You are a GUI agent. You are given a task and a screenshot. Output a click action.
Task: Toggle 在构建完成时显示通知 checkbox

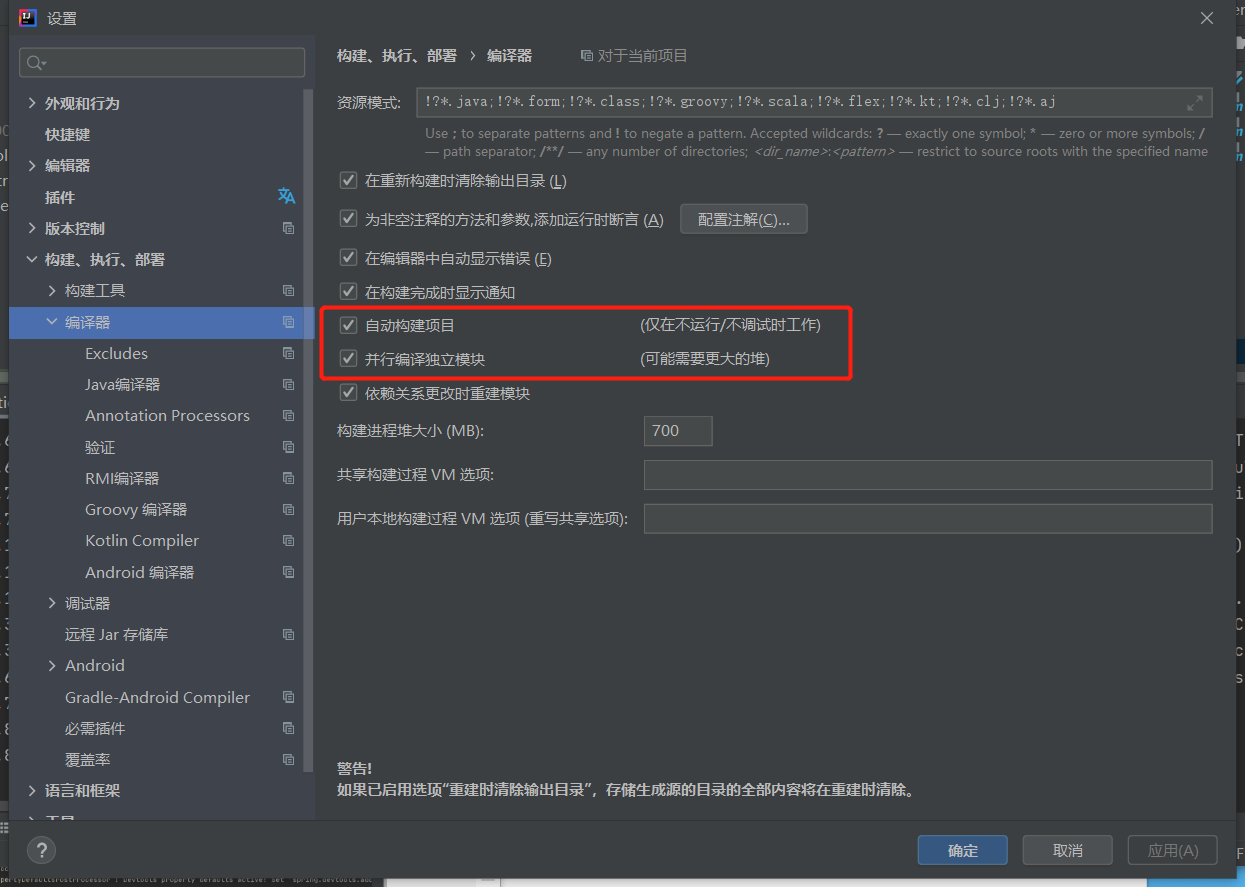click(x=348, y=292)
